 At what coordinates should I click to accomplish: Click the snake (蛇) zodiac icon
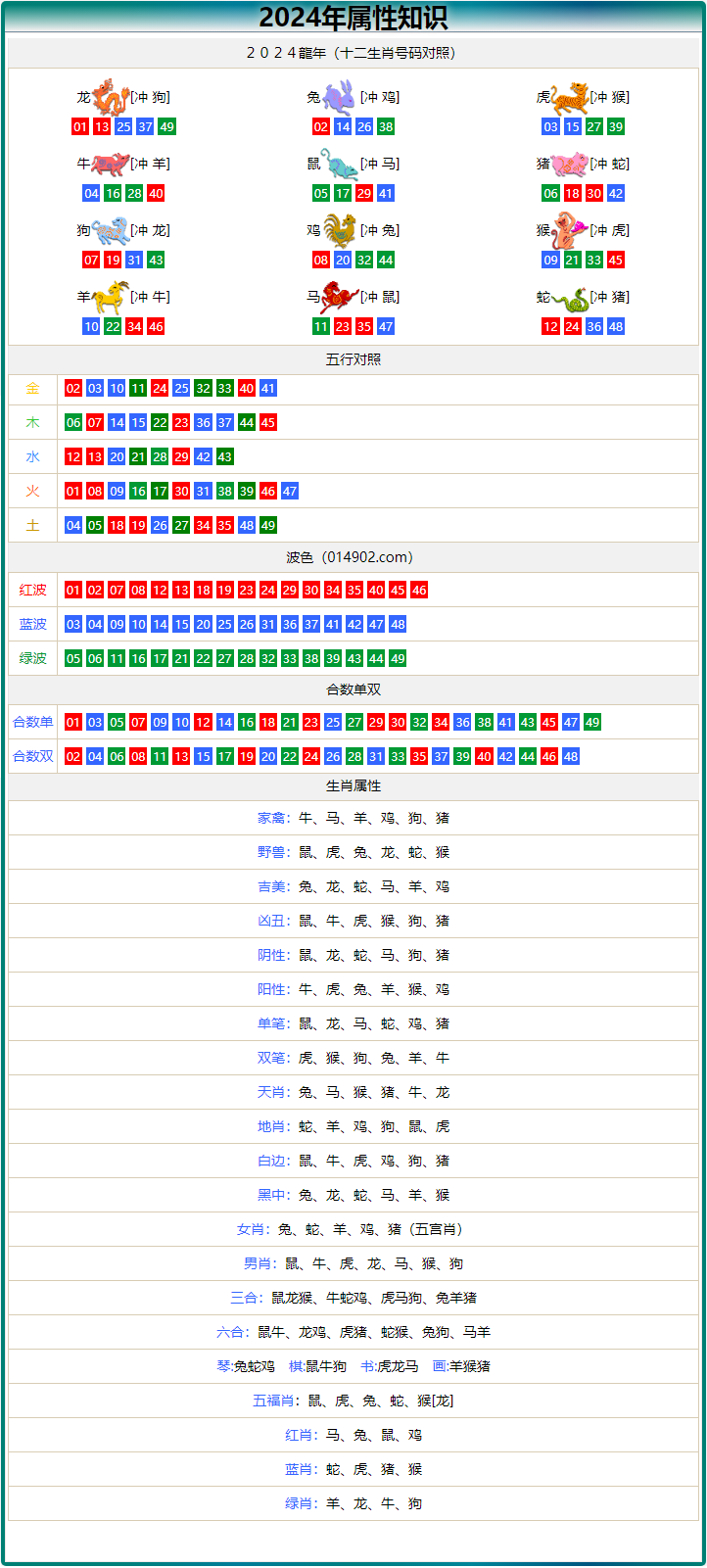tap(570, 297)
